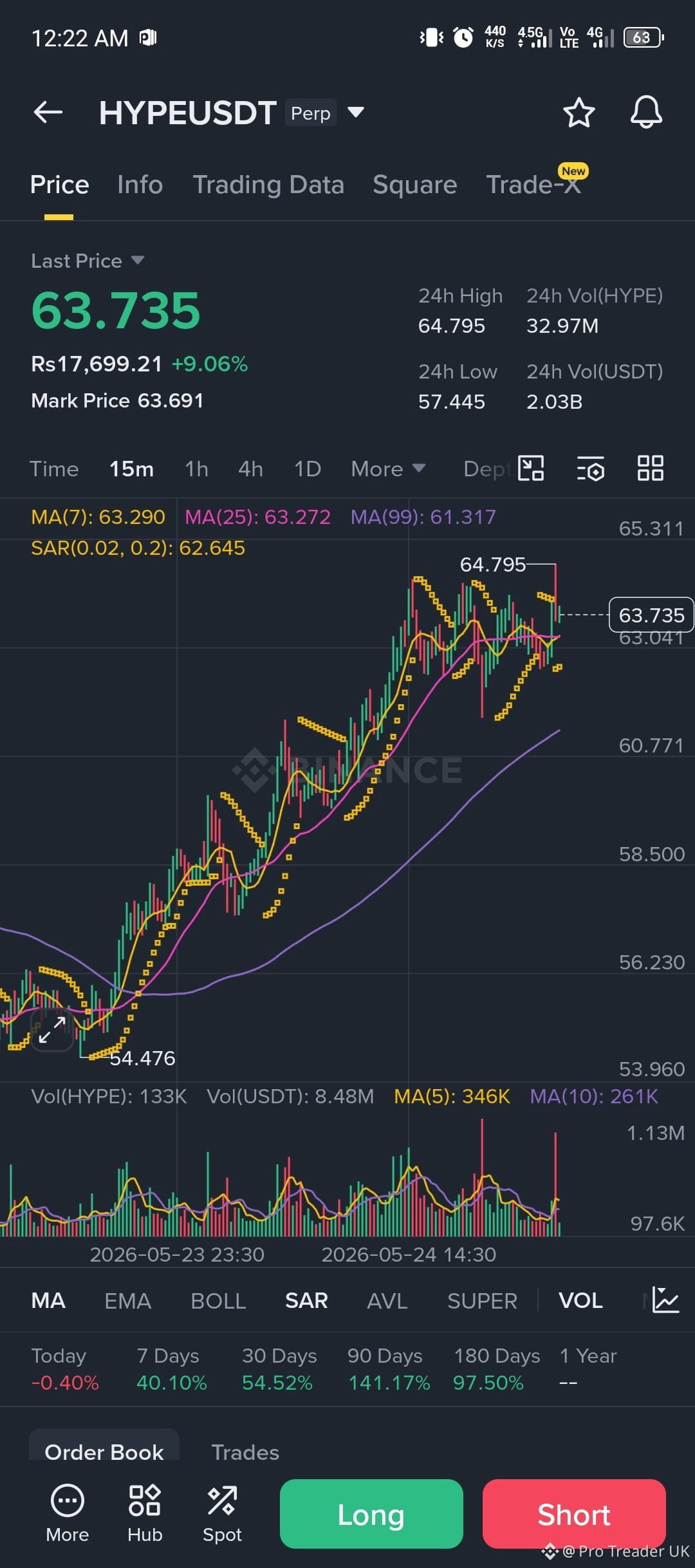Select 4h chart interval

(250, 469)
